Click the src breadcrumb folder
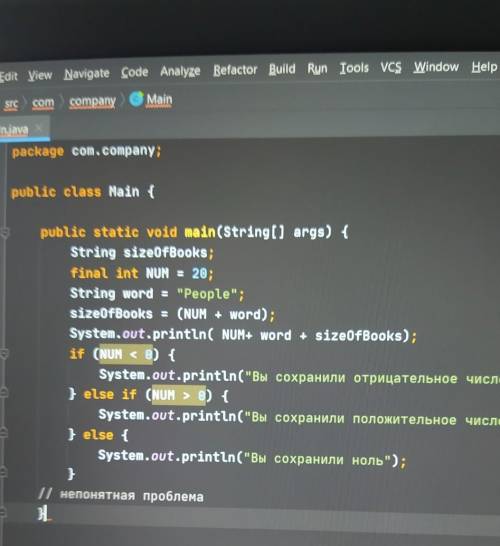This screenshot has height=546, width=500. 11,104
